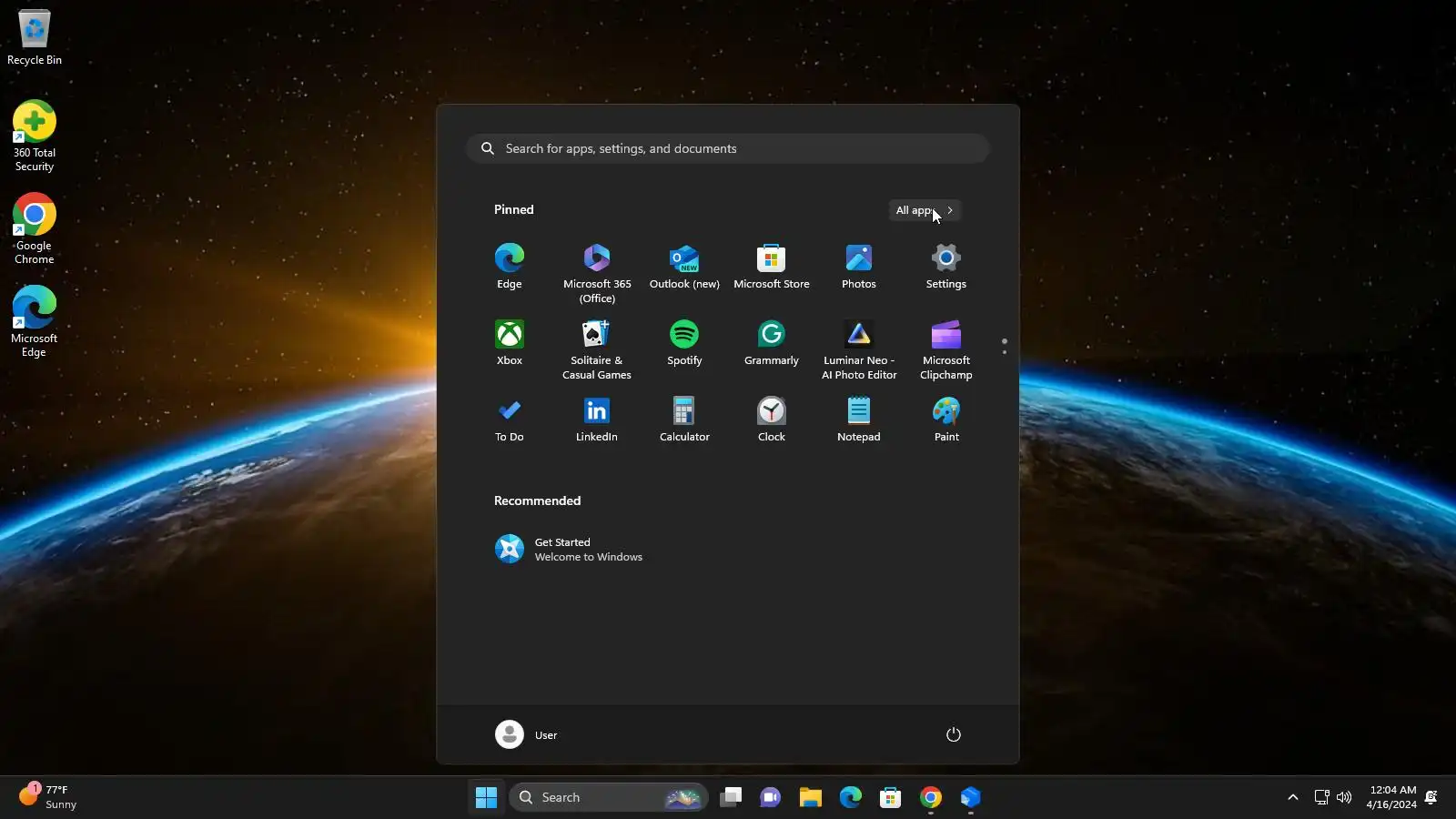Open the User account menu
This screenshot has height=819, width=1456.
(527, 734)
